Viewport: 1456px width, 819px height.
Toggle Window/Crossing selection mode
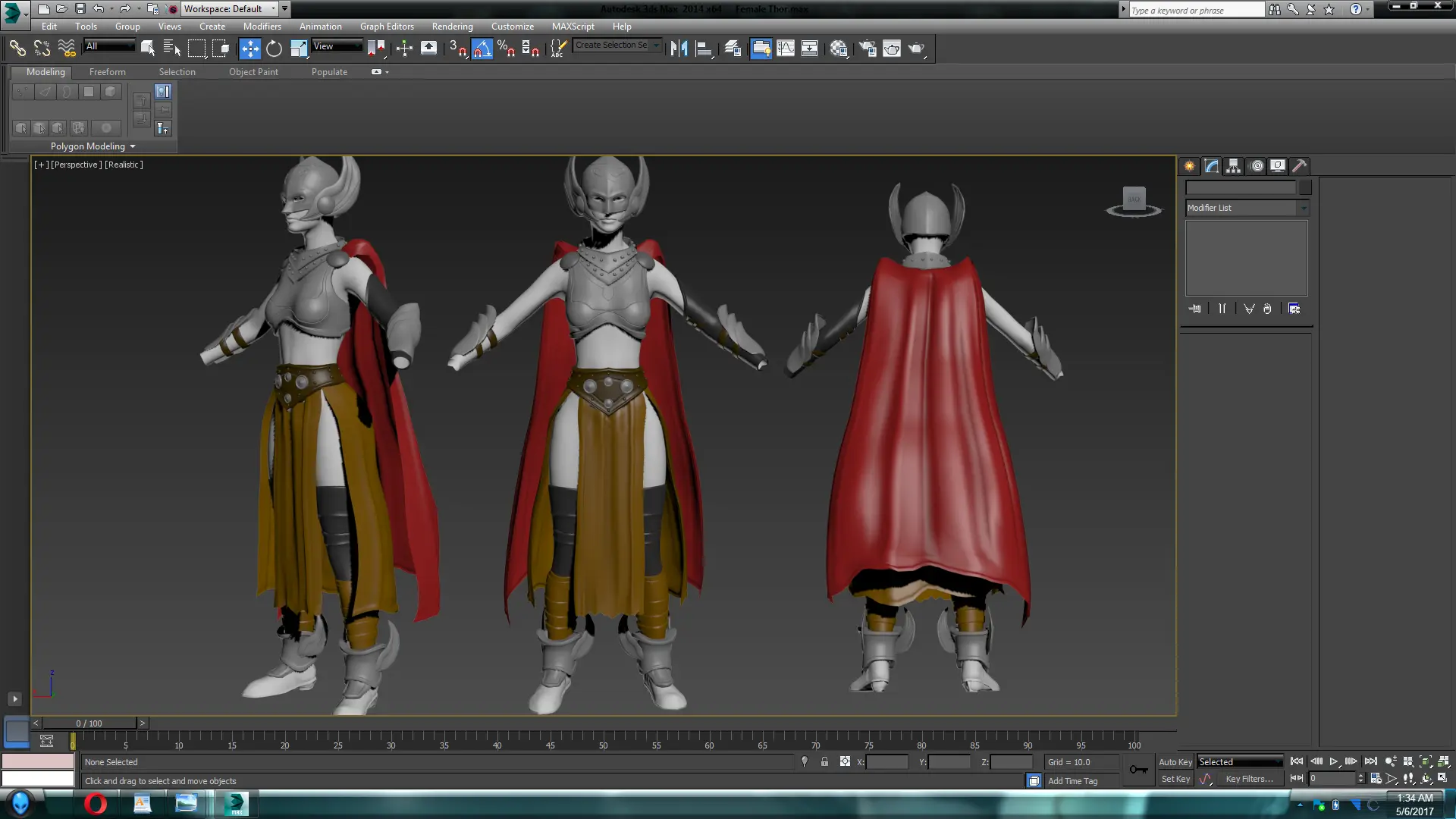point(221,49)
